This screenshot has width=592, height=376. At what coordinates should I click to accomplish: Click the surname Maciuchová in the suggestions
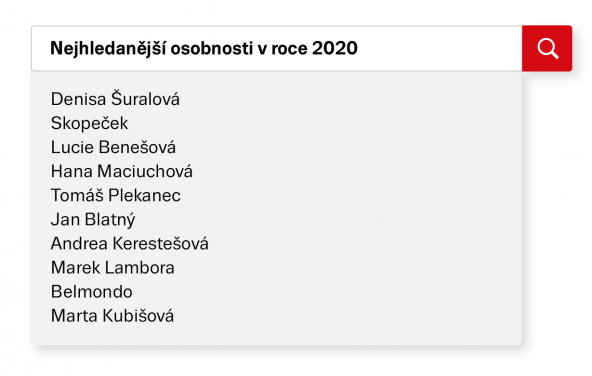coord(145,171)
